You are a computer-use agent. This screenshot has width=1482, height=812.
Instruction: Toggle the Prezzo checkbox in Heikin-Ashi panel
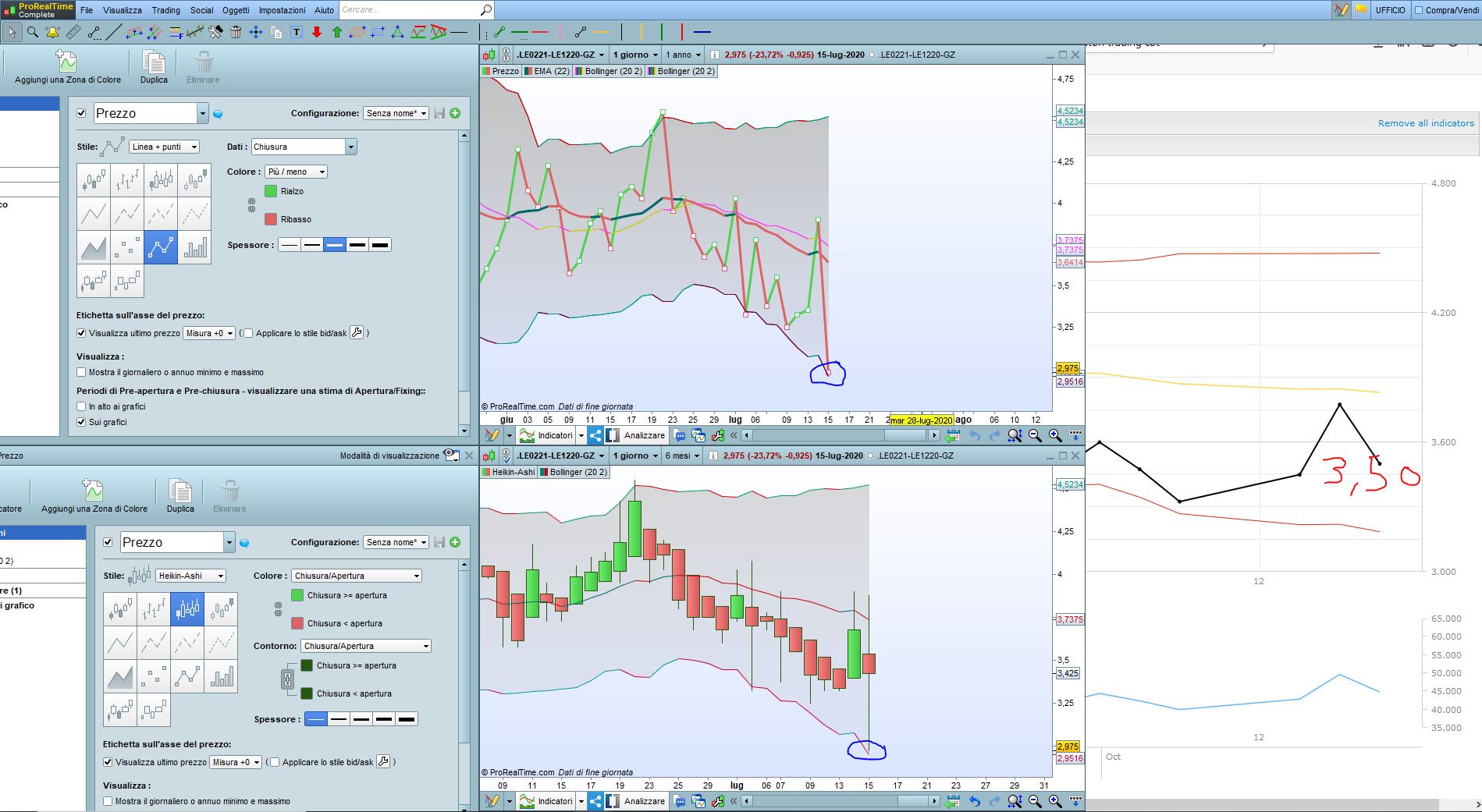[x=108, y=542]
